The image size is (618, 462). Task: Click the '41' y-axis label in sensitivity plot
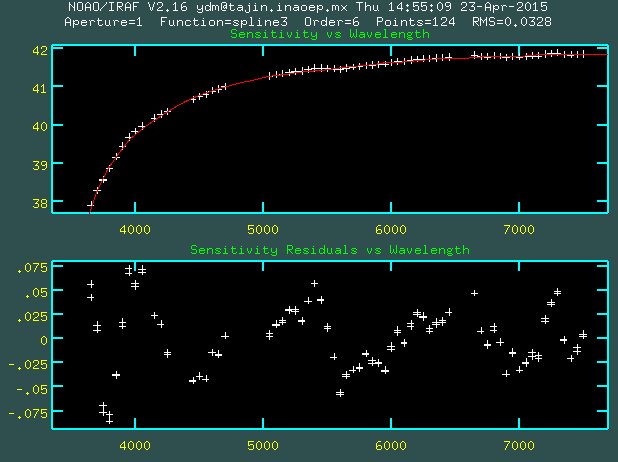[x=40, y=88]
